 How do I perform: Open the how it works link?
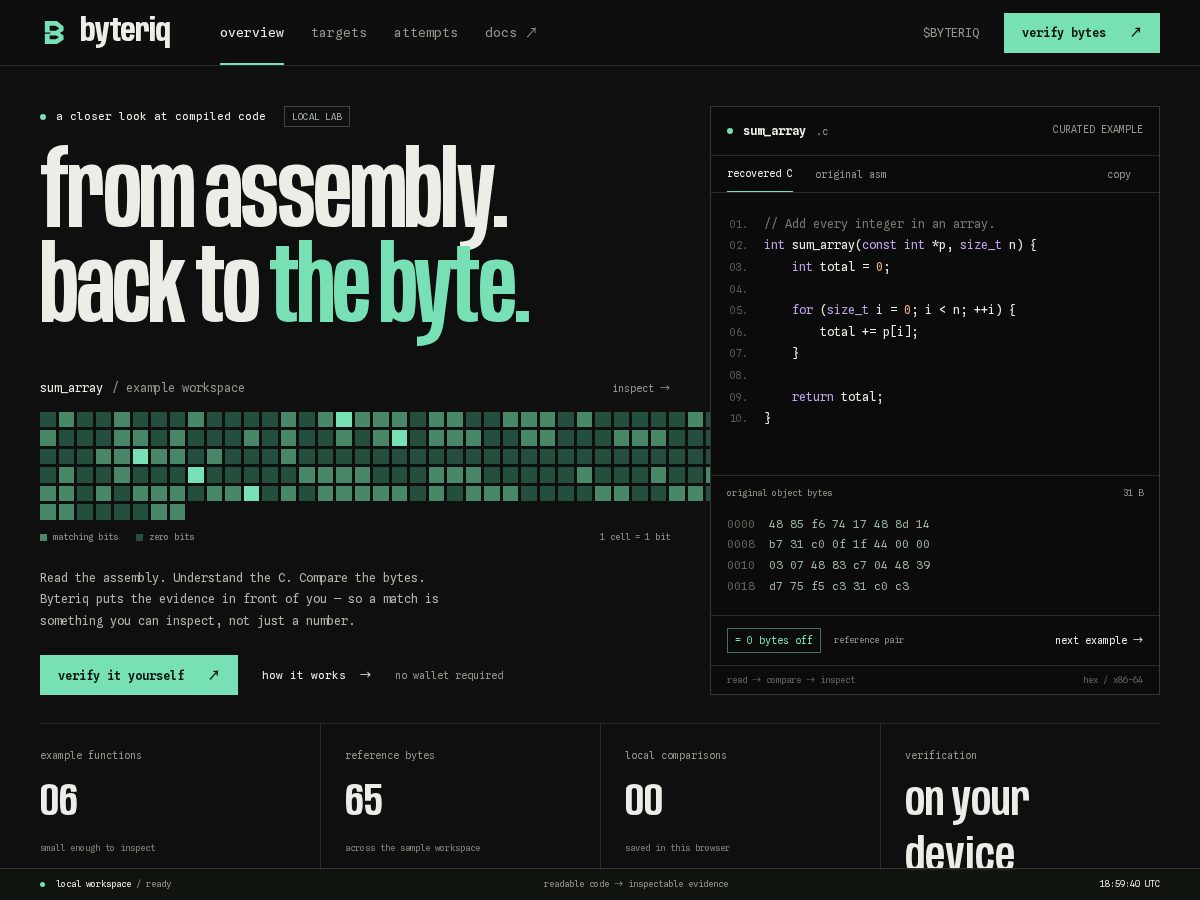[316, 675]
